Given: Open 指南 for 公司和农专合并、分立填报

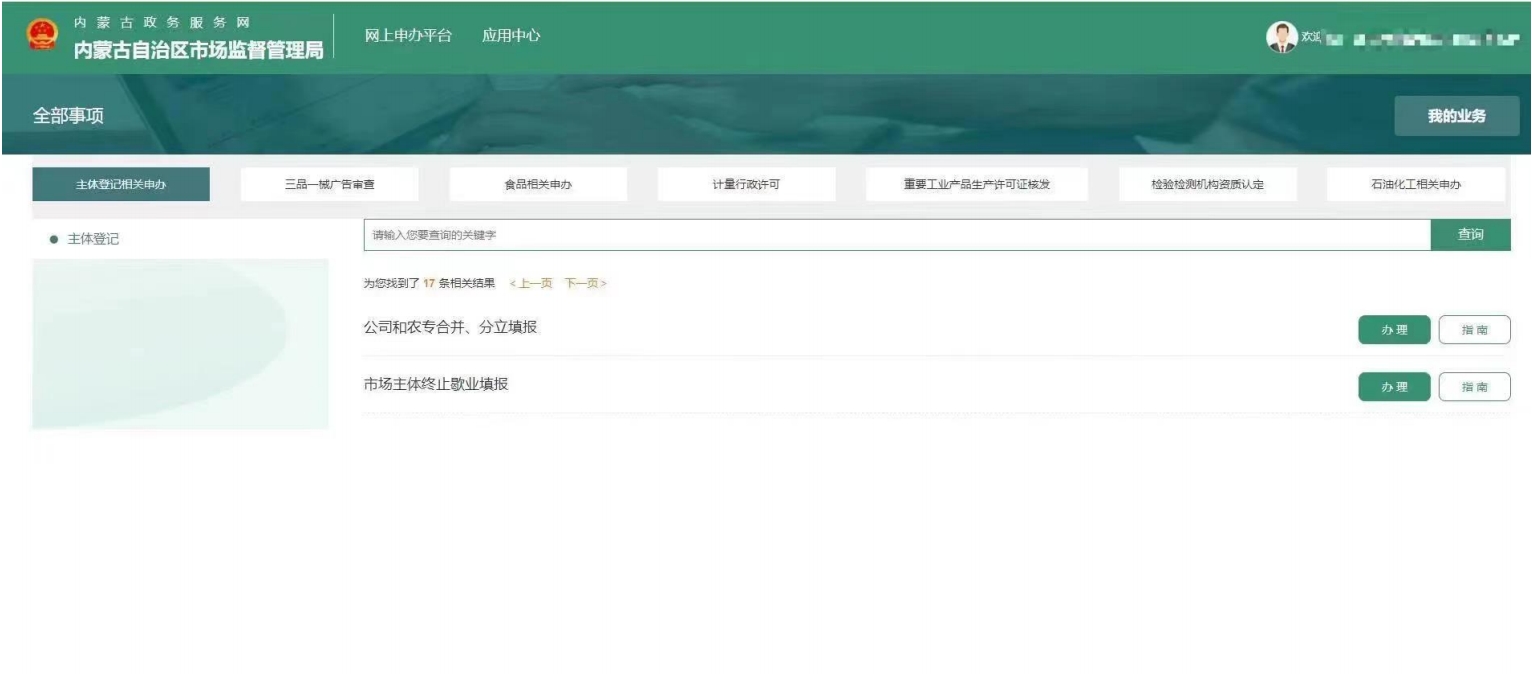Looking at the screenshot, I should (x=1474, y=330).
